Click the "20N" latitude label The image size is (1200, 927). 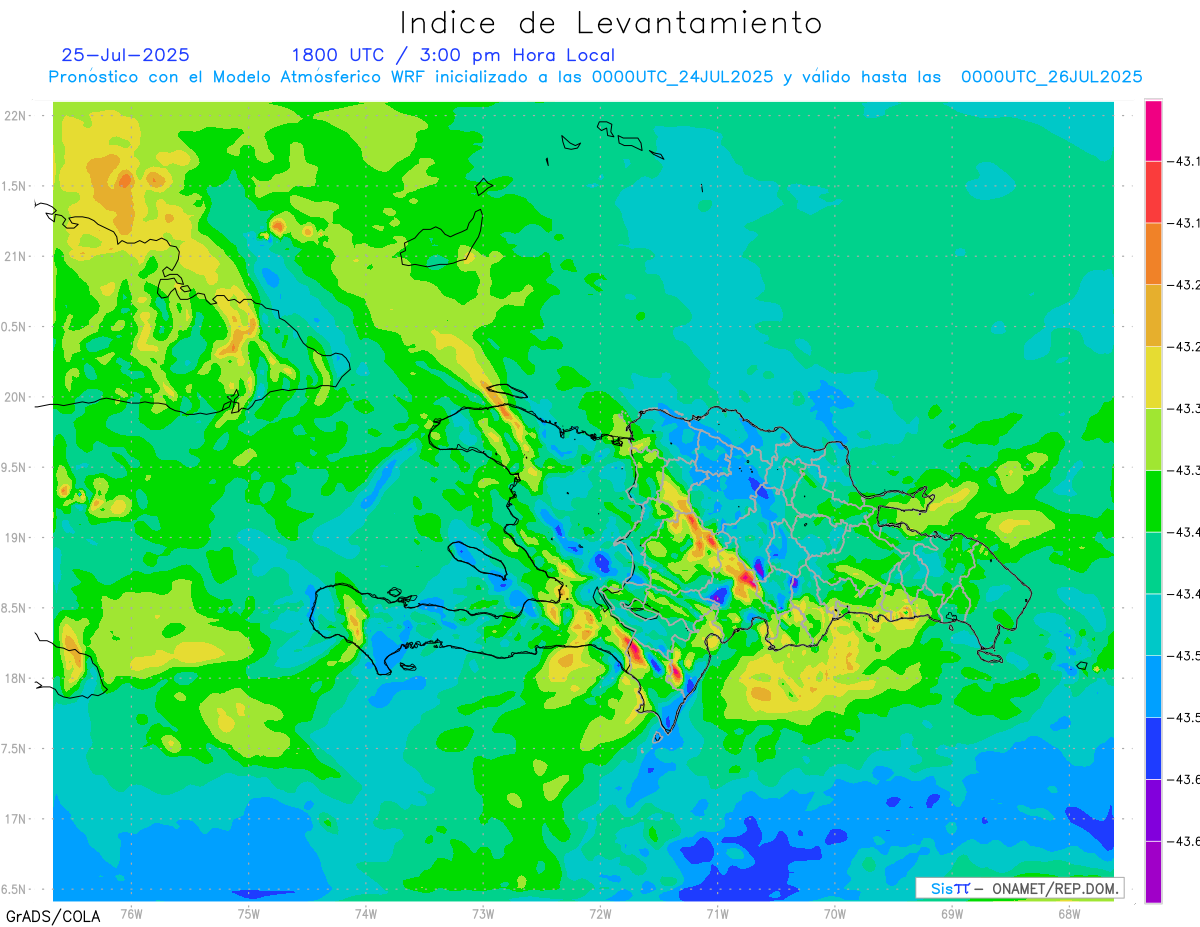[x=14, y=397]
